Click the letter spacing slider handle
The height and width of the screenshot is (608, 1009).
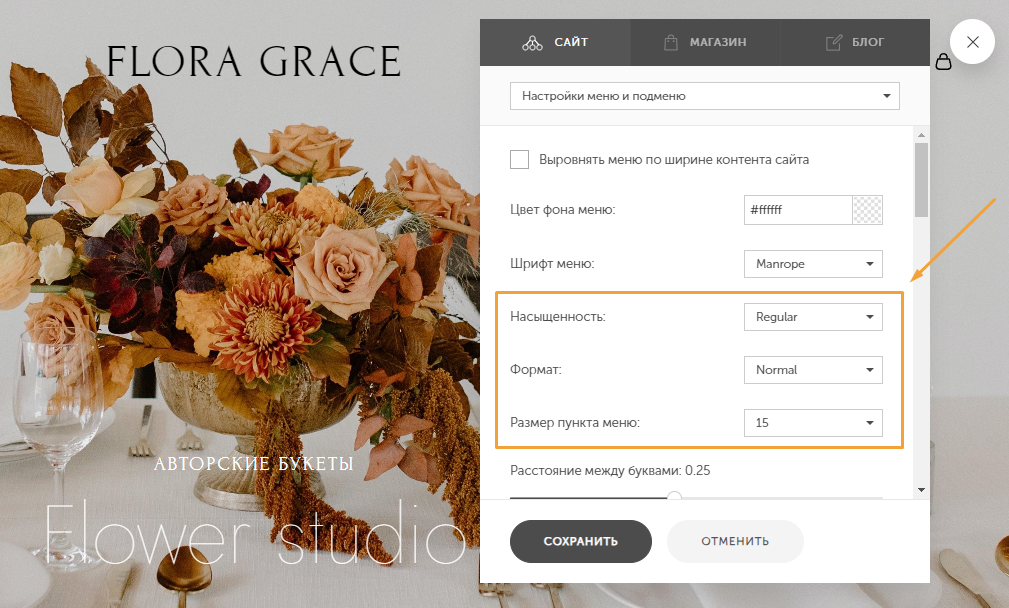pos(674,497)
